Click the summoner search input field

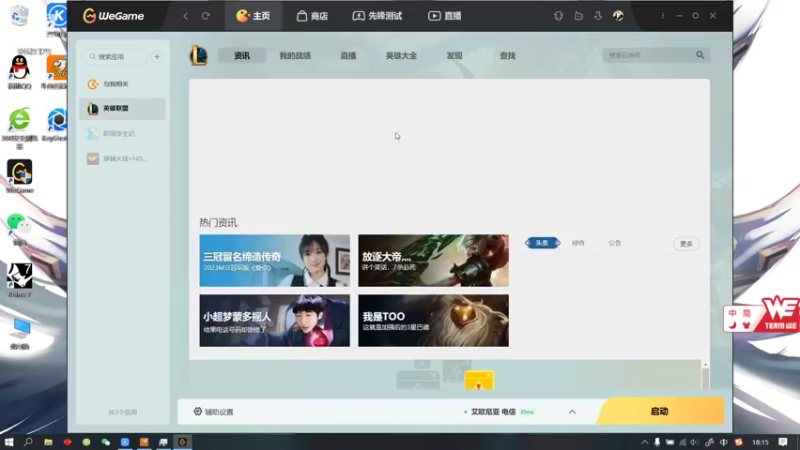tap(648, 55)
